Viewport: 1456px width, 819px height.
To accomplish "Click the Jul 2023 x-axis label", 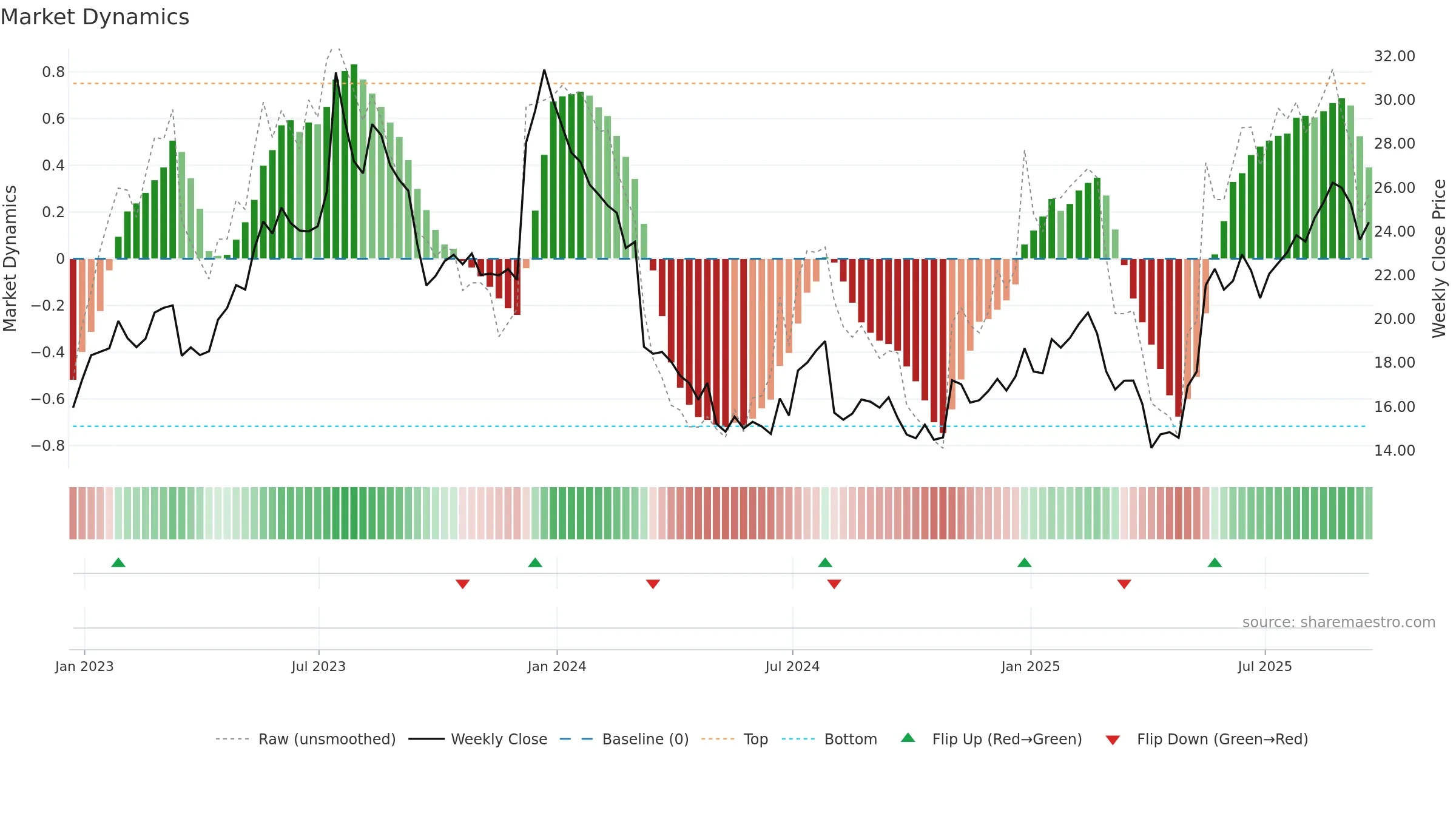I will pos(318,666).
